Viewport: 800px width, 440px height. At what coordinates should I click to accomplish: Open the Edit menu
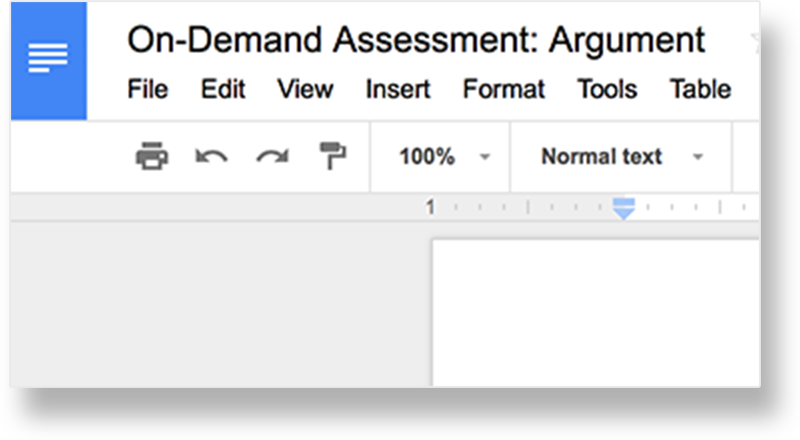[223, 89]
